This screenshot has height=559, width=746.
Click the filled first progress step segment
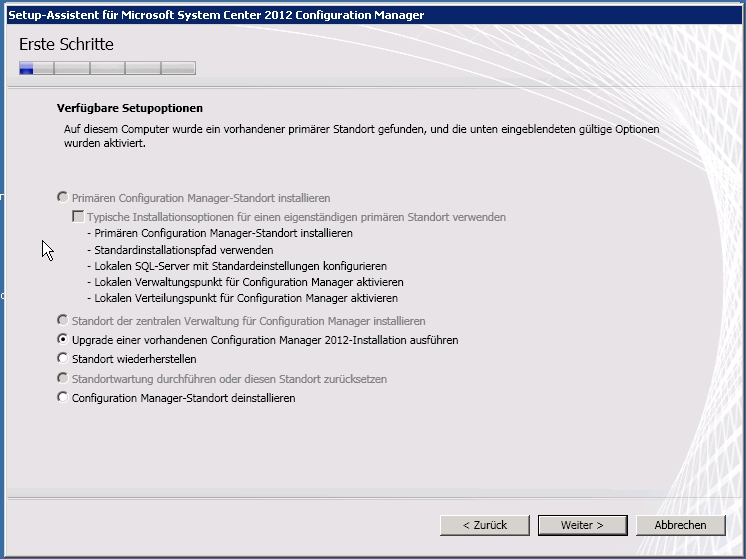click(27, 68)
